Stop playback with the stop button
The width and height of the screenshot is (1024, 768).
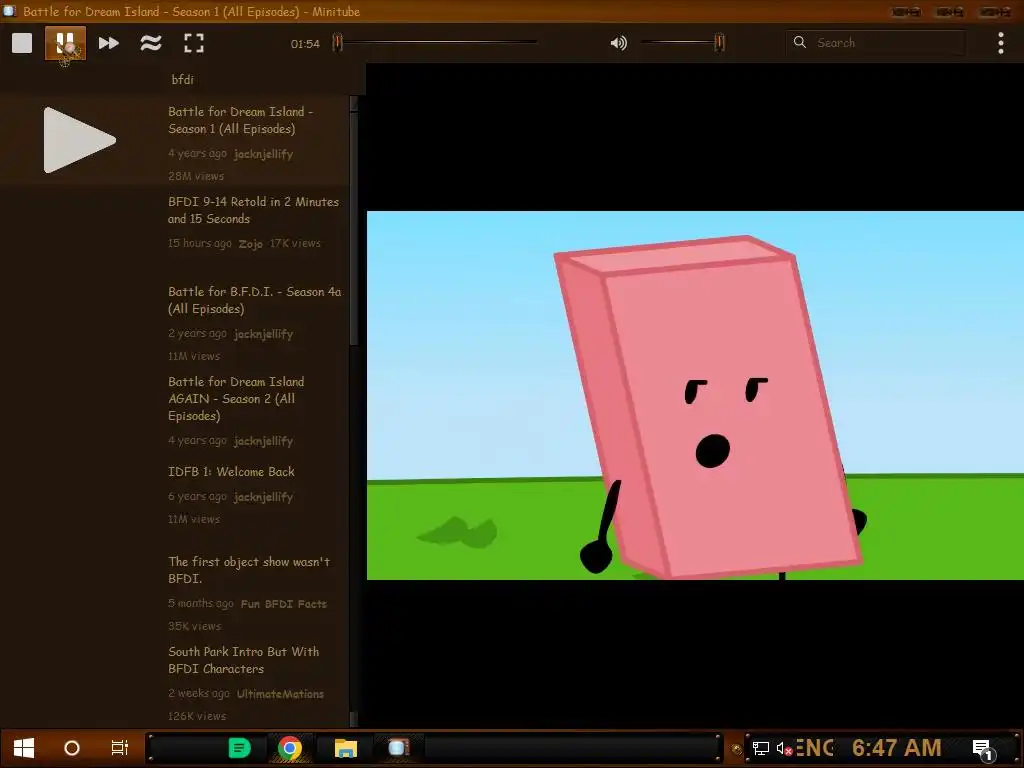pyautogui.click(x=22, y=43)
